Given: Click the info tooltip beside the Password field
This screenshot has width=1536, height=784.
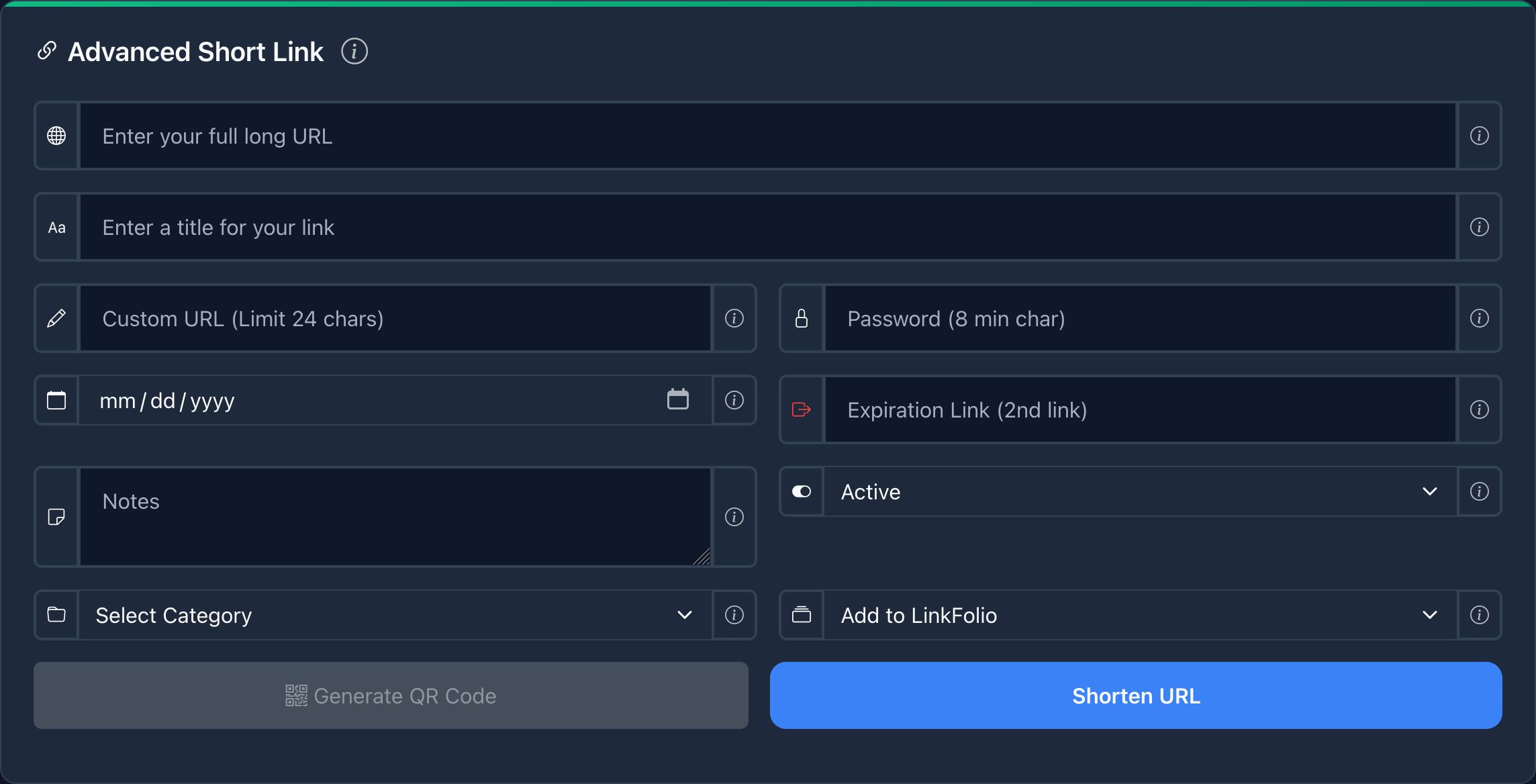Looking at the screenshot, I should [1479, 318].
